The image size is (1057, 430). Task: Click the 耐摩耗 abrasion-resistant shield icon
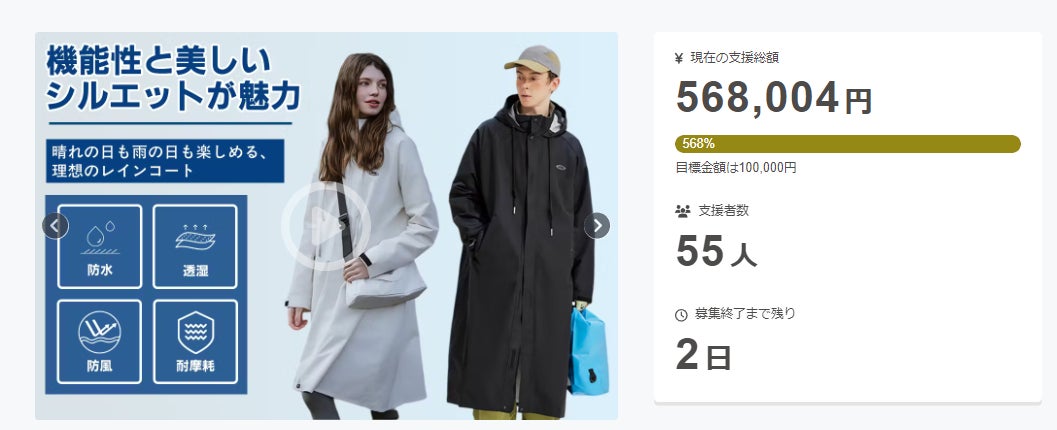[195, 342]
